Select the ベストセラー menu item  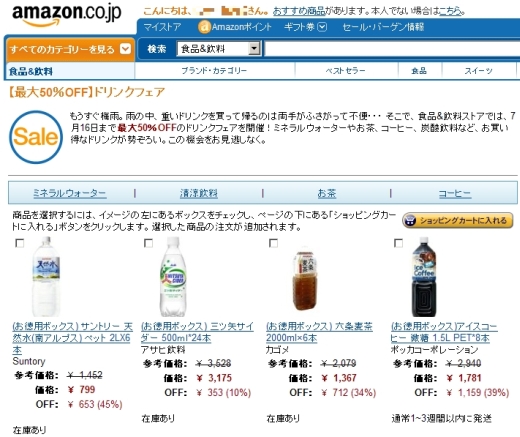pyautogui.click(x=346, y=71)
